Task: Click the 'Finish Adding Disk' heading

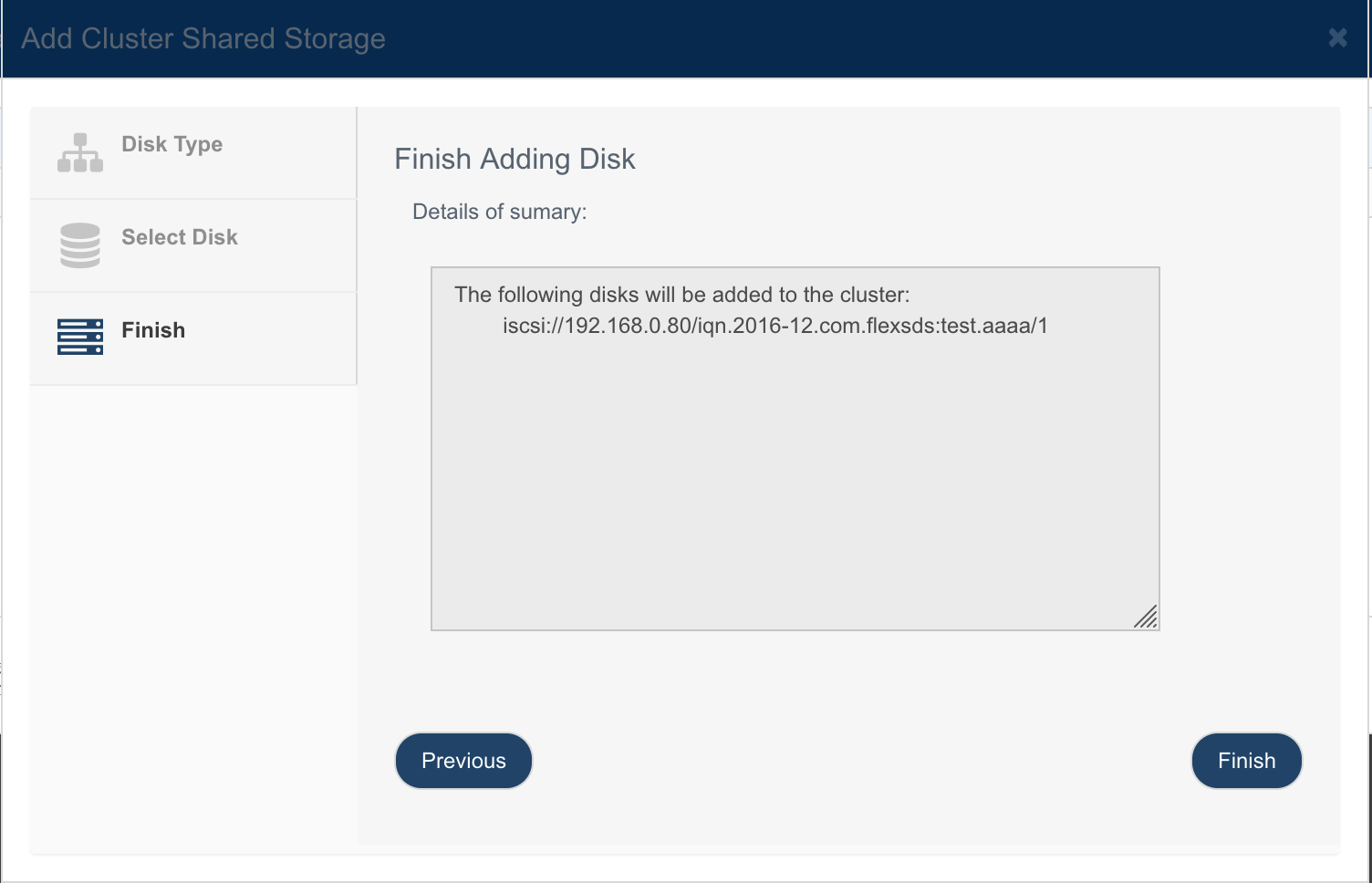Action: pos(514,159)
